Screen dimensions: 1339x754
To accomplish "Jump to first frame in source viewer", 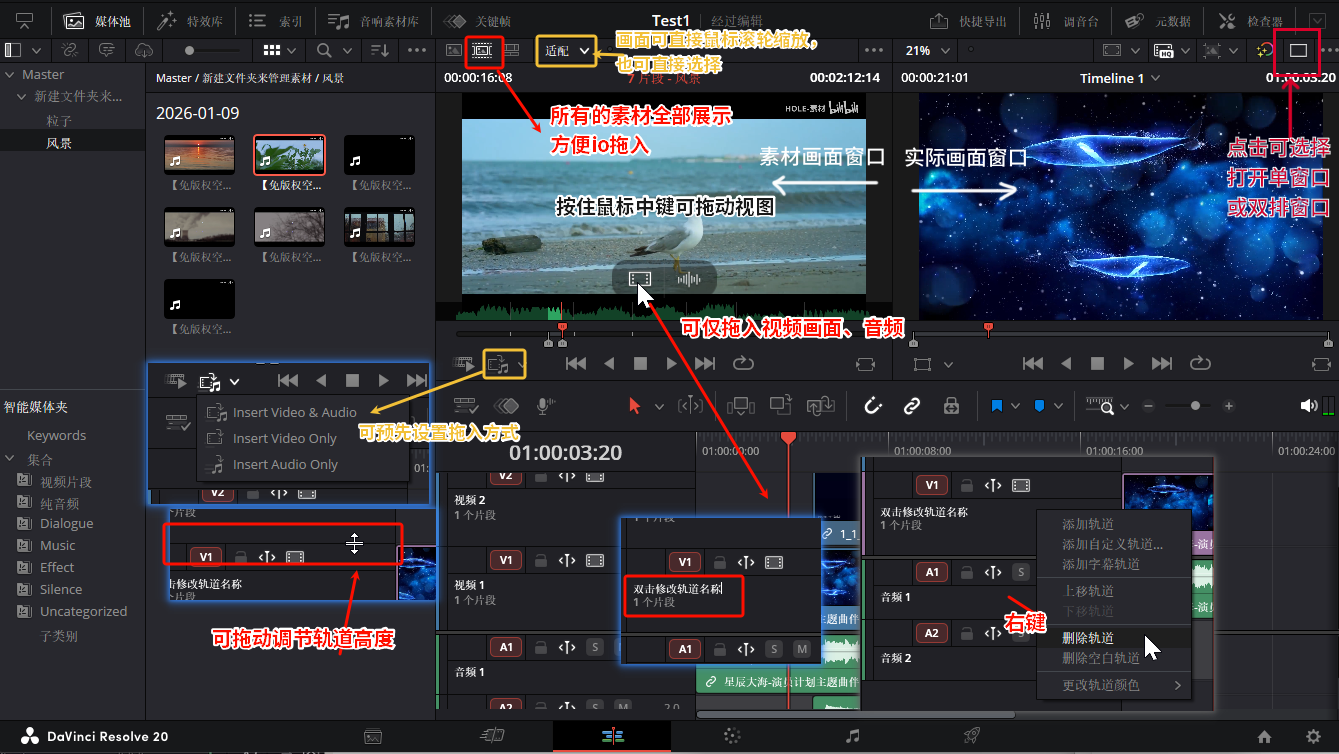I will (x=576, y=364).
